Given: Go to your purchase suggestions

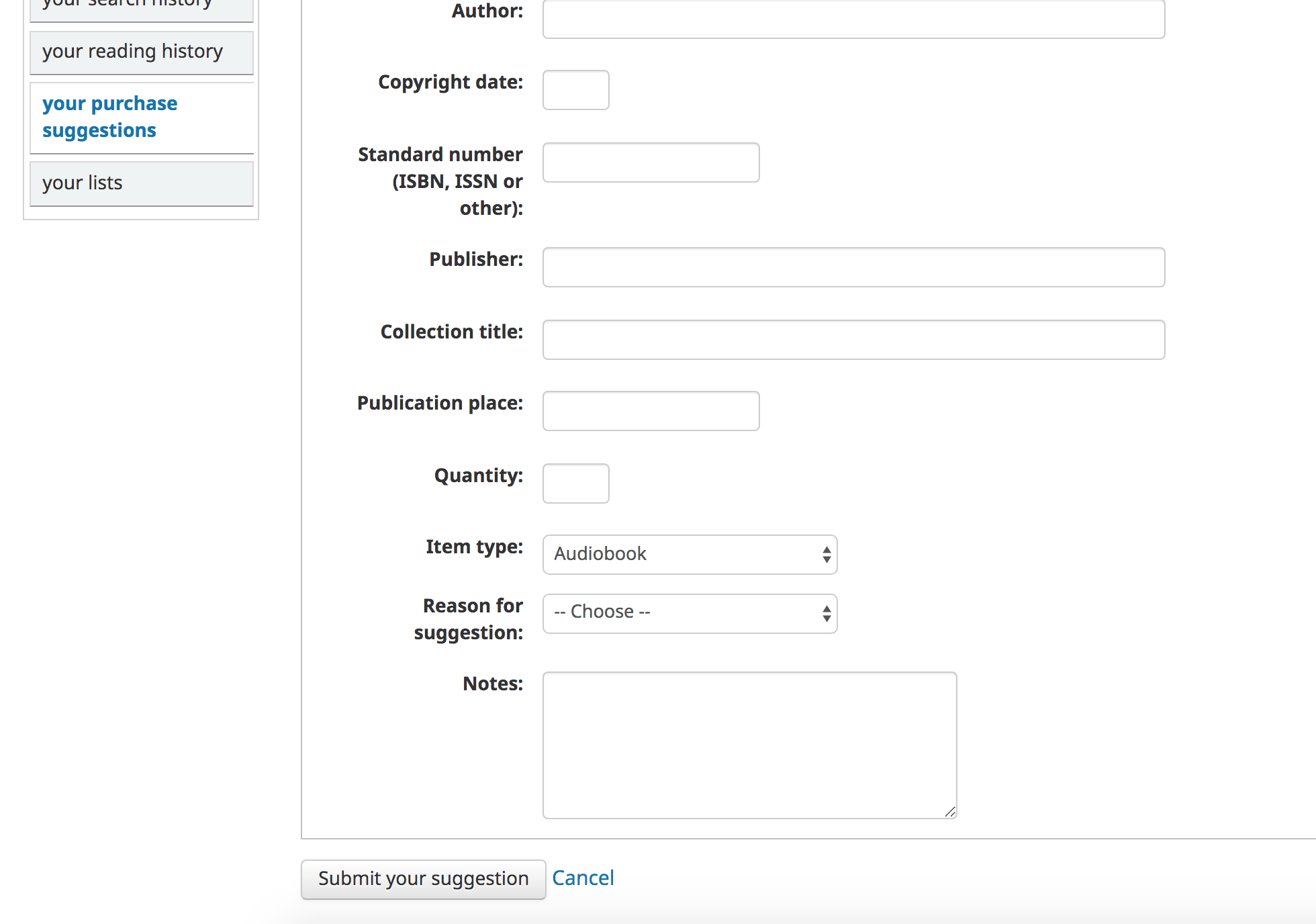Looking at the screenshot, I should click(x=109, y=117).
